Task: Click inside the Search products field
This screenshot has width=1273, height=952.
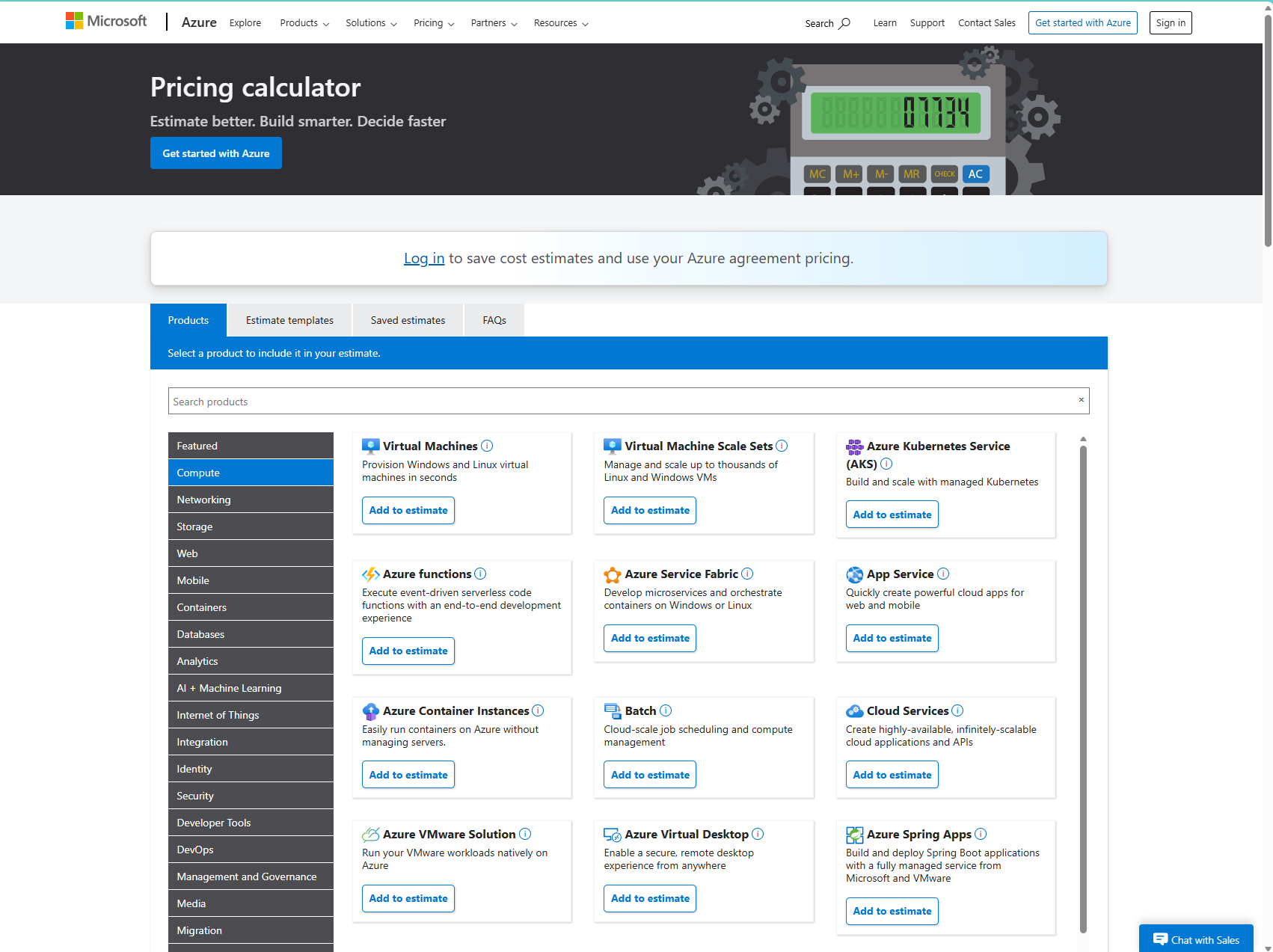Action: [524, 401]
